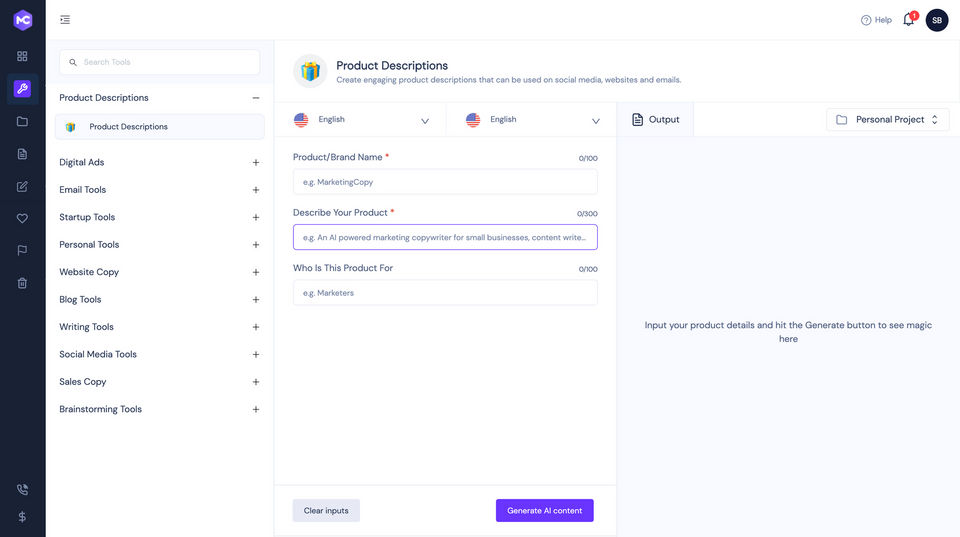This screenshot has width=960, height=537.
Task: Click the Product/Brand Name field
Action: coord(445,182)
